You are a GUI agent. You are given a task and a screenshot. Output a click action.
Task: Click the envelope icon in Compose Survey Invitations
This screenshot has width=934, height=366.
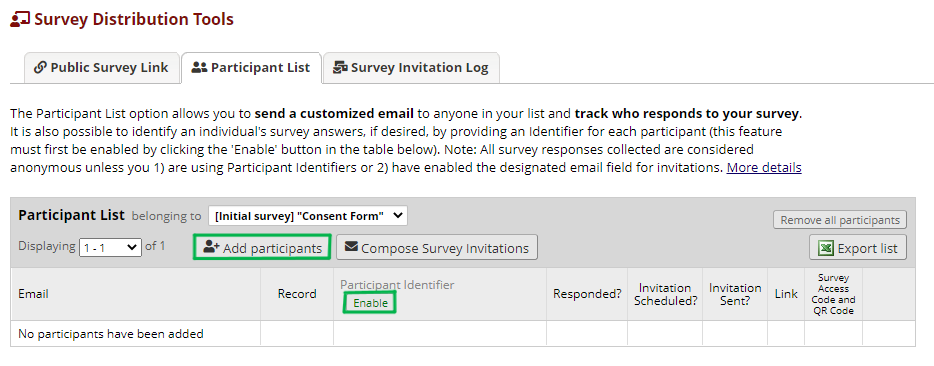click(x=351, y=247)
